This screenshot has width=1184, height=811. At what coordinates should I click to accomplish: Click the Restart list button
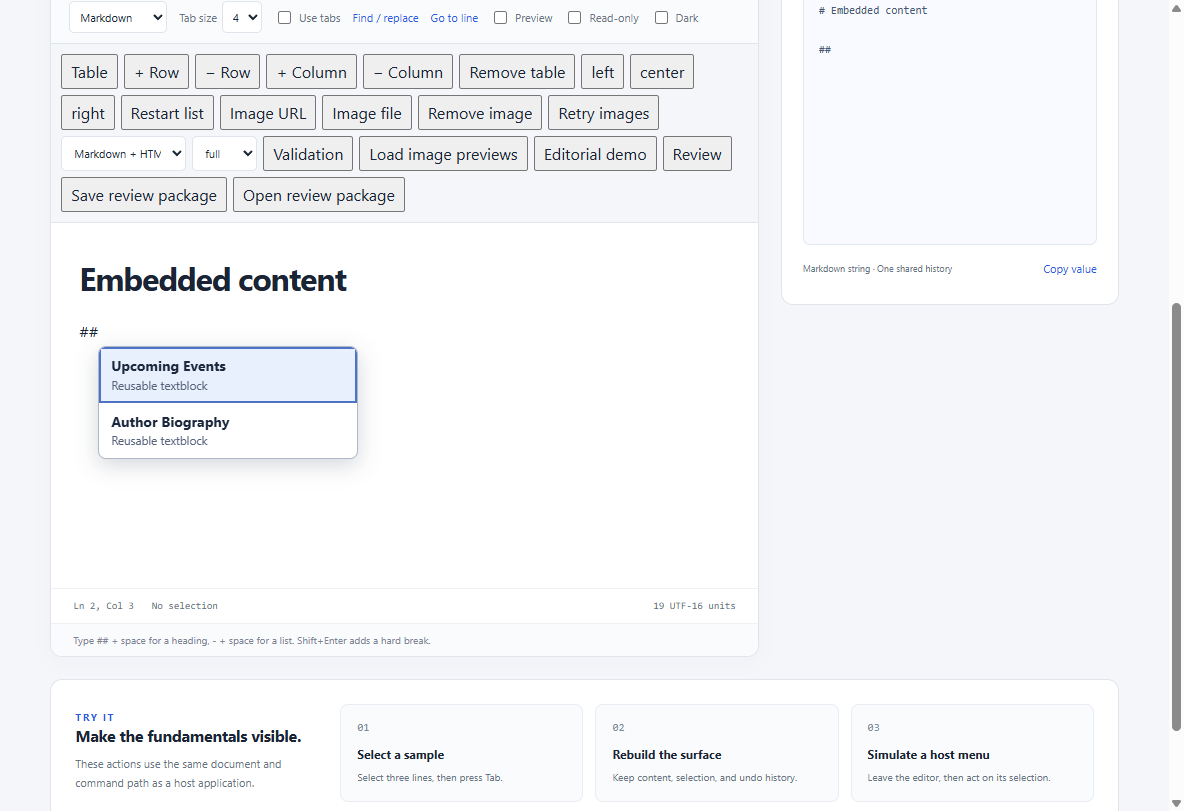coord(167,113)
